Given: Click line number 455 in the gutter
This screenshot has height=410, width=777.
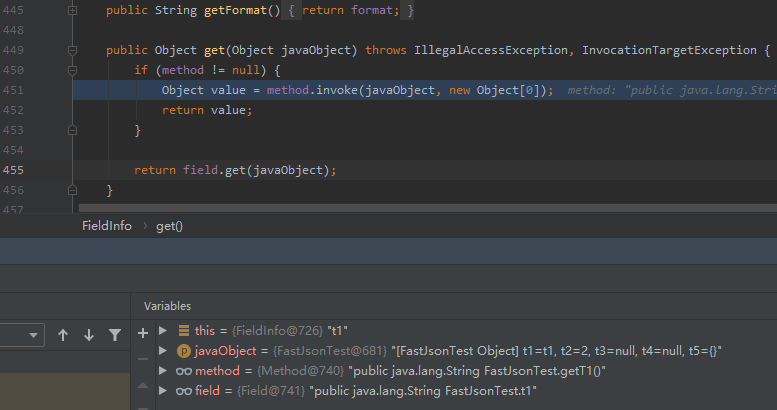Looking at the screenshot, I should 13,170.
